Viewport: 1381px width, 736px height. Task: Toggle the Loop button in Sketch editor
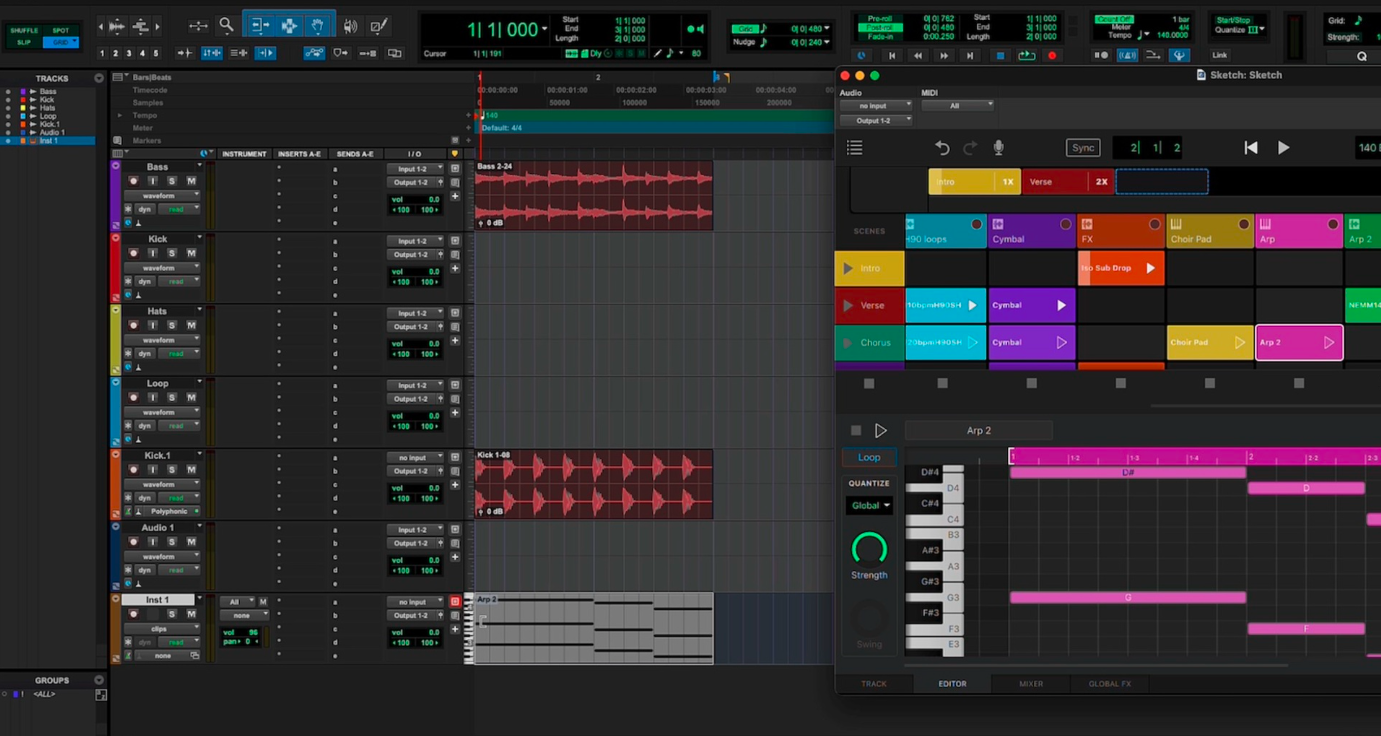(x=869, y=457)
